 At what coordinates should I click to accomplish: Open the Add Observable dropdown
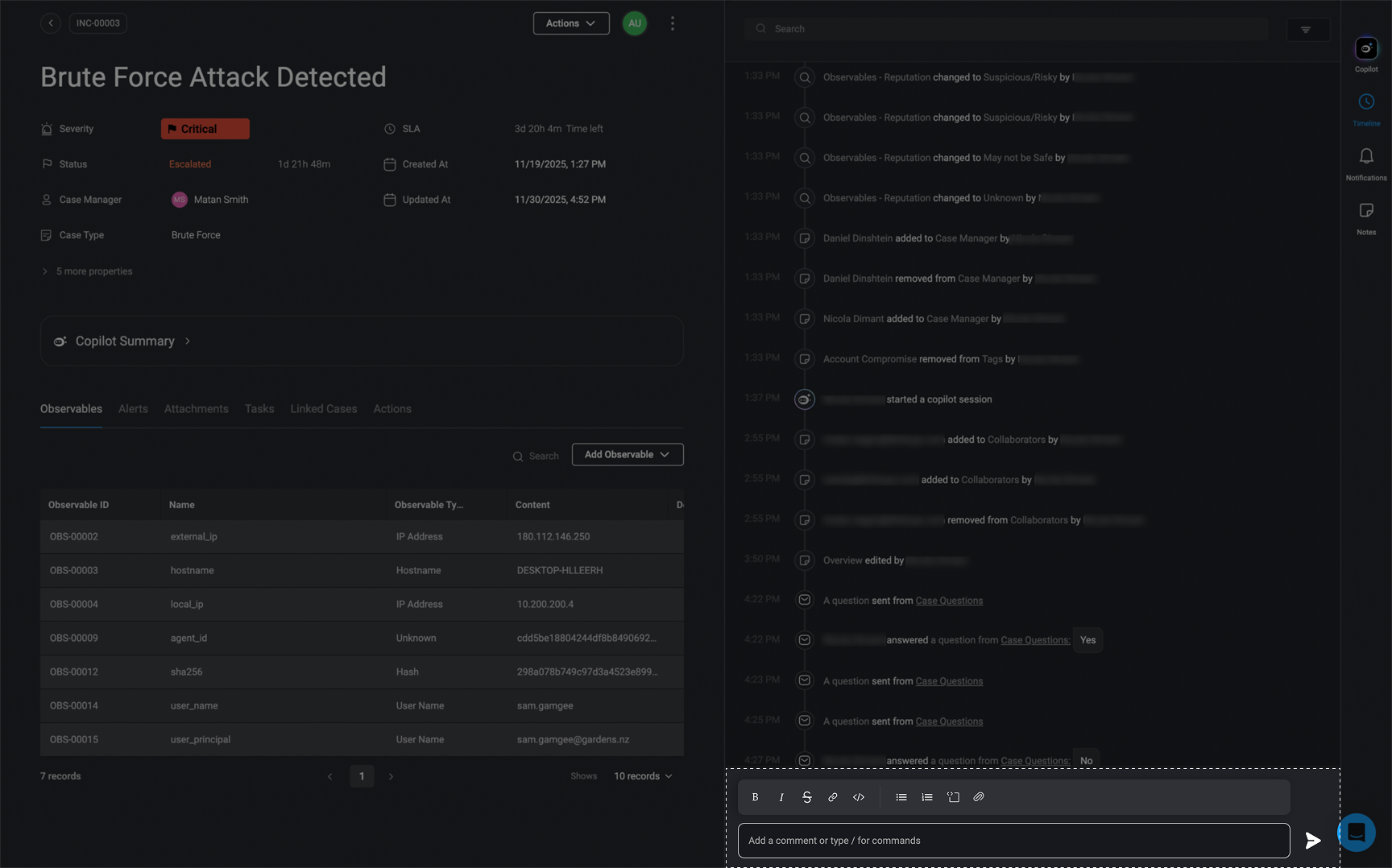[627, 455]
